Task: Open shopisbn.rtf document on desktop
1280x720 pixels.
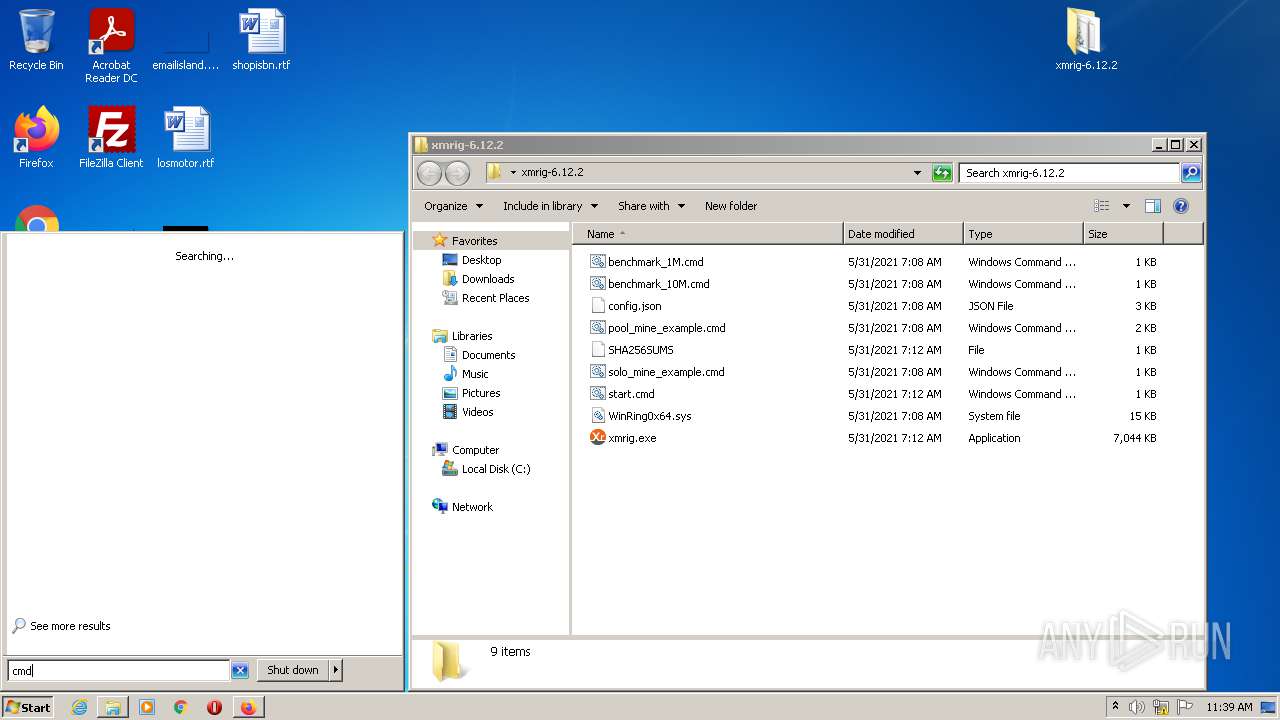Action: (x=261, y=40)
